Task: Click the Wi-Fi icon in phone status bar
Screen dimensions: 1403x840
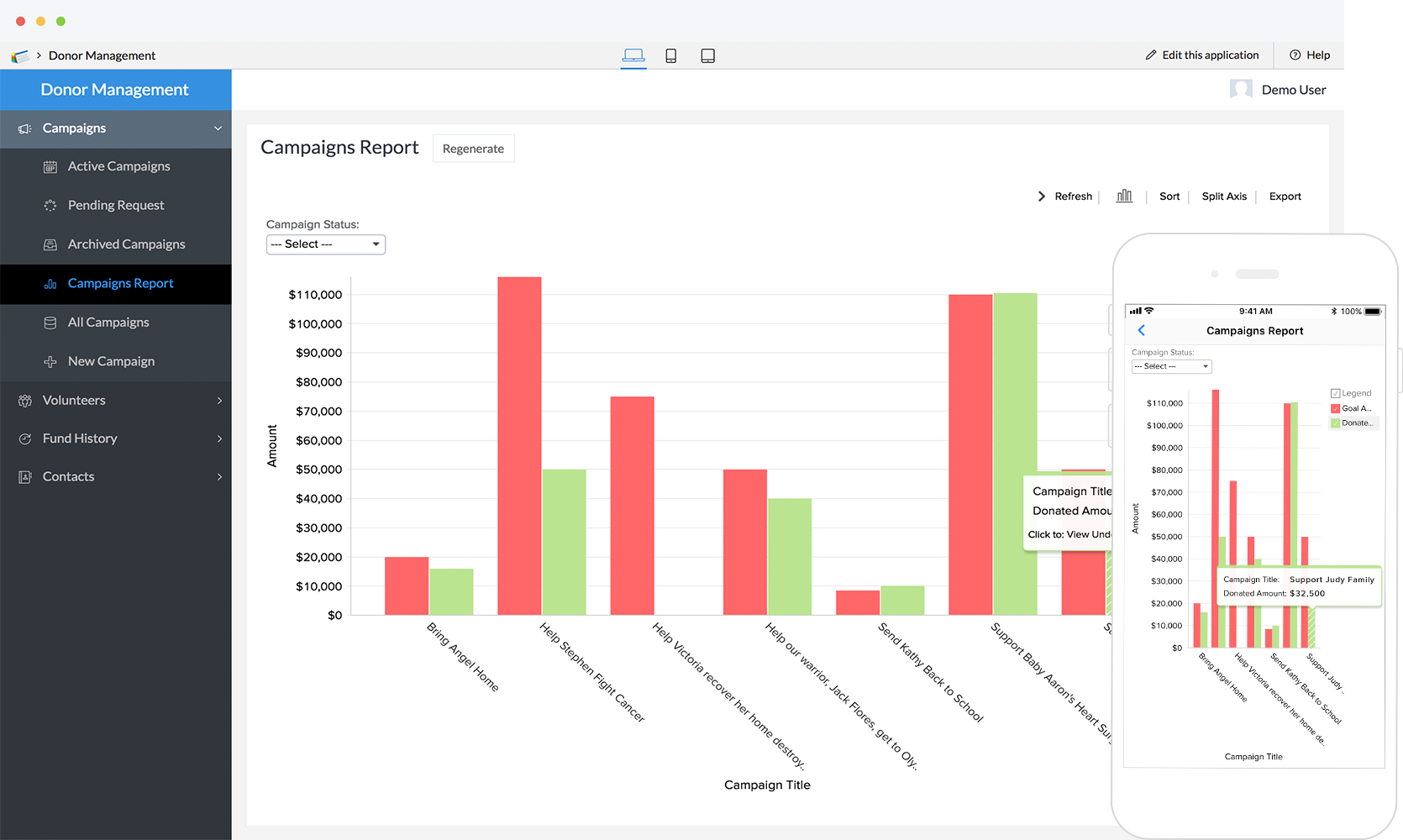Action: [x=1149, y=311]
